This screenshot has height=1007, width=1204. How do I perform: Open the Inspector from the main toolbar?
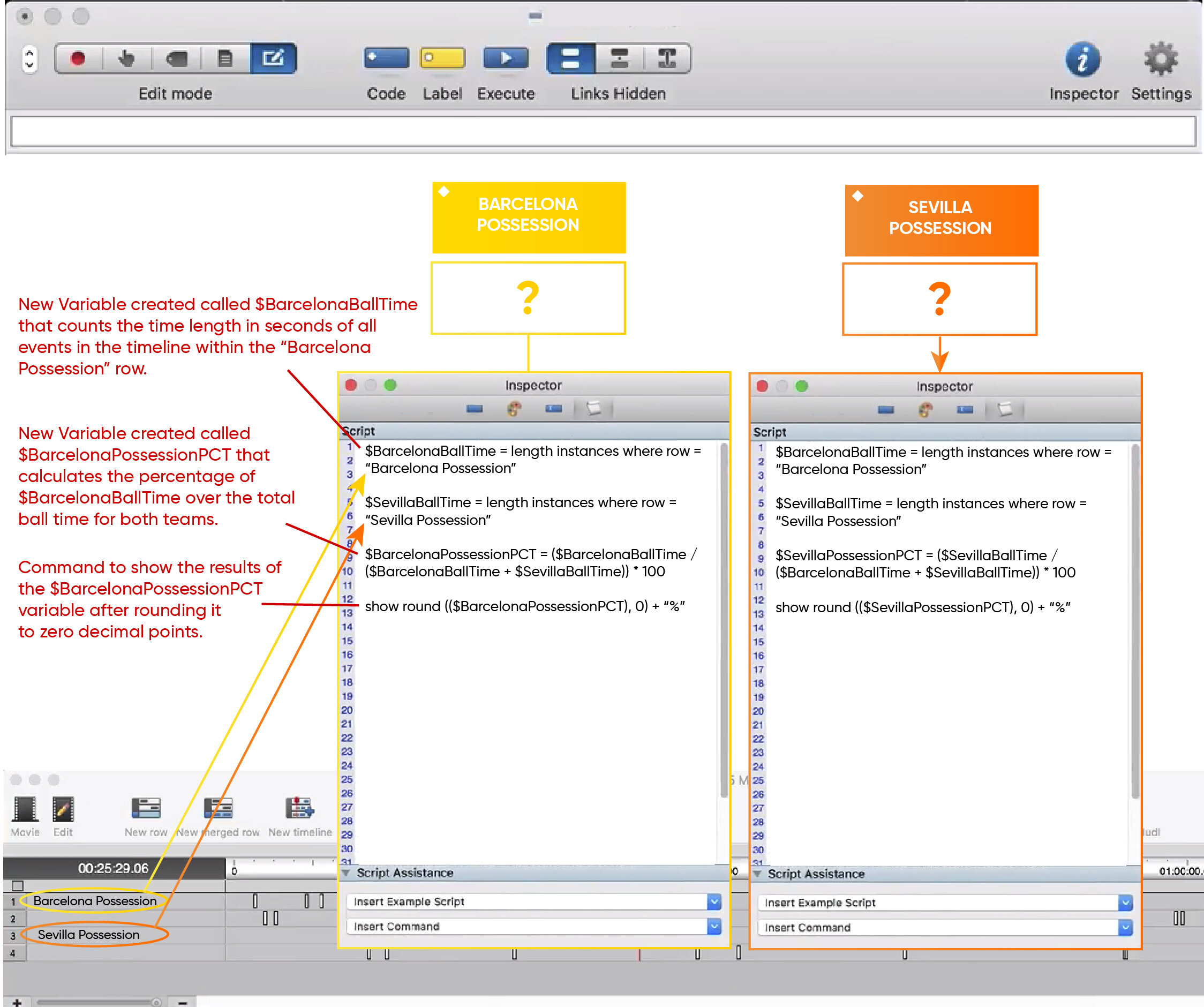coord(1082,59)
